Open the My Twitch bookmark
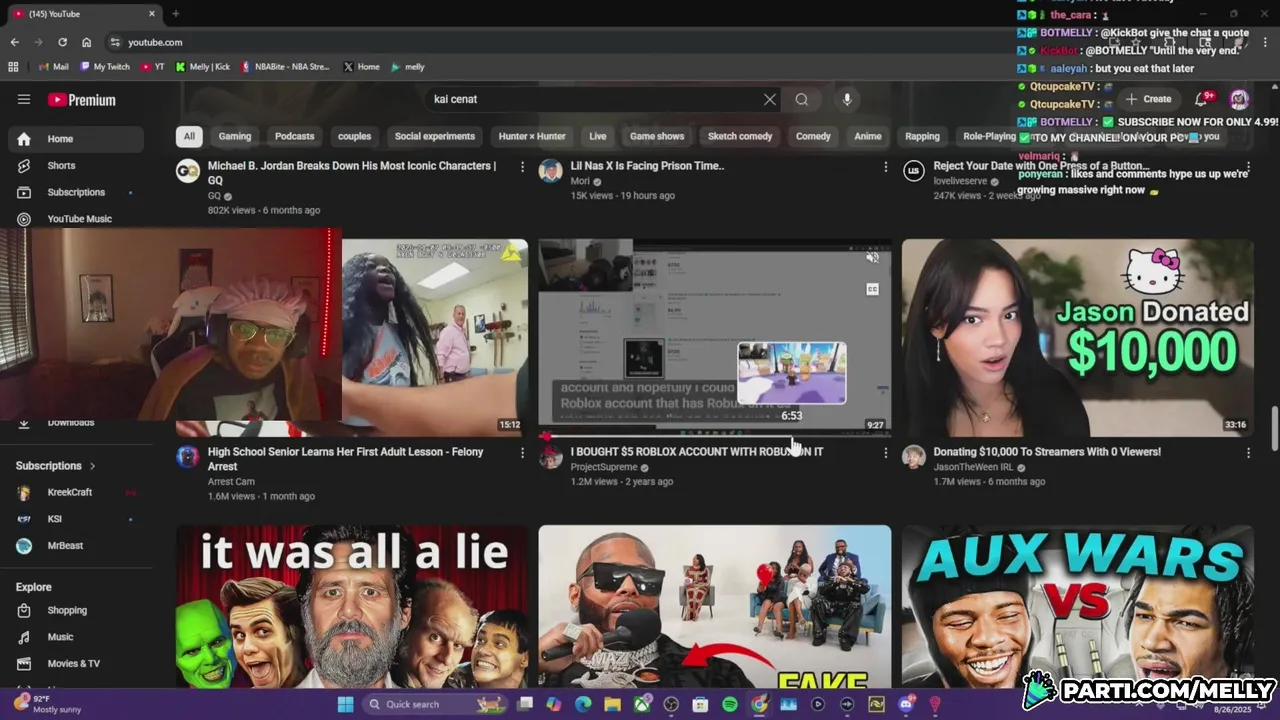 point(104,67)
